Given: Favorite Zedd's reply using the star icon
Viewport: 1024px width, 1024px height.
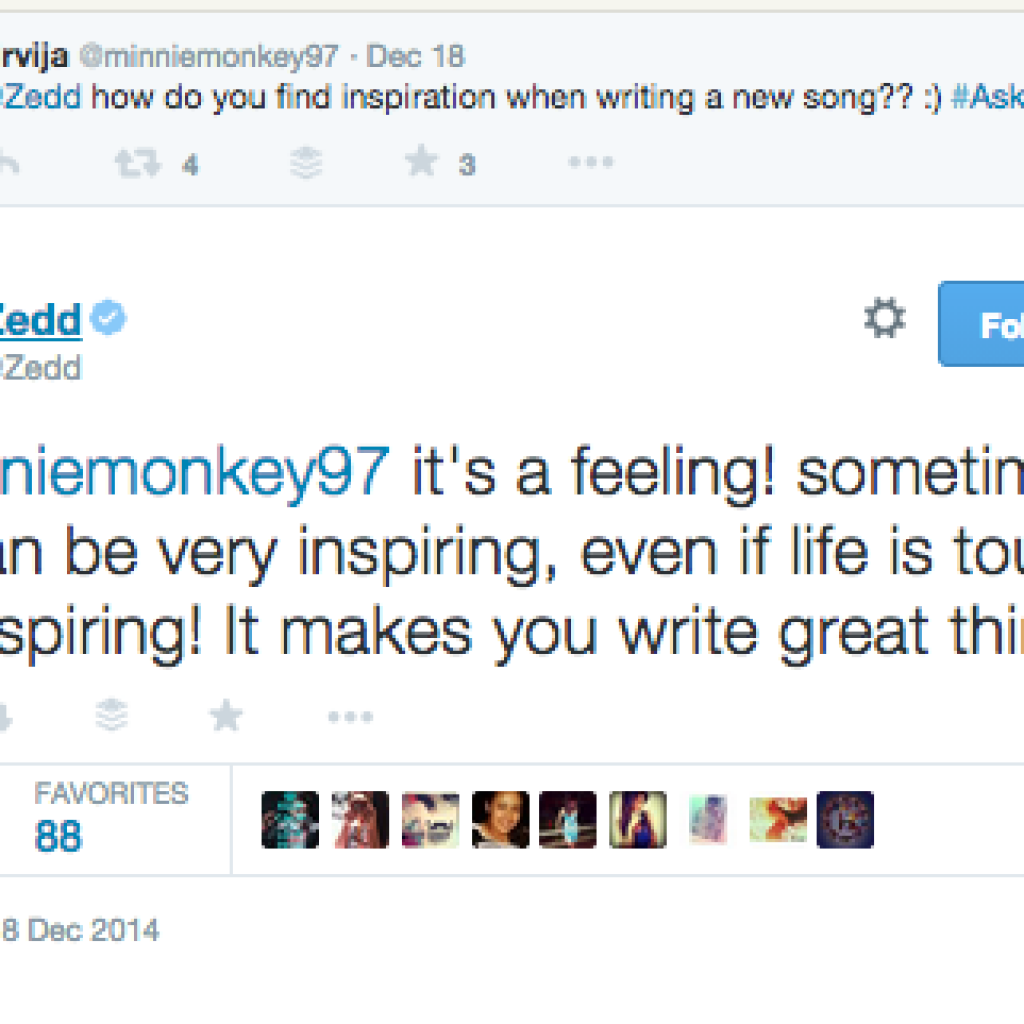Looking at the screenshot, I should tap(226, 714).
